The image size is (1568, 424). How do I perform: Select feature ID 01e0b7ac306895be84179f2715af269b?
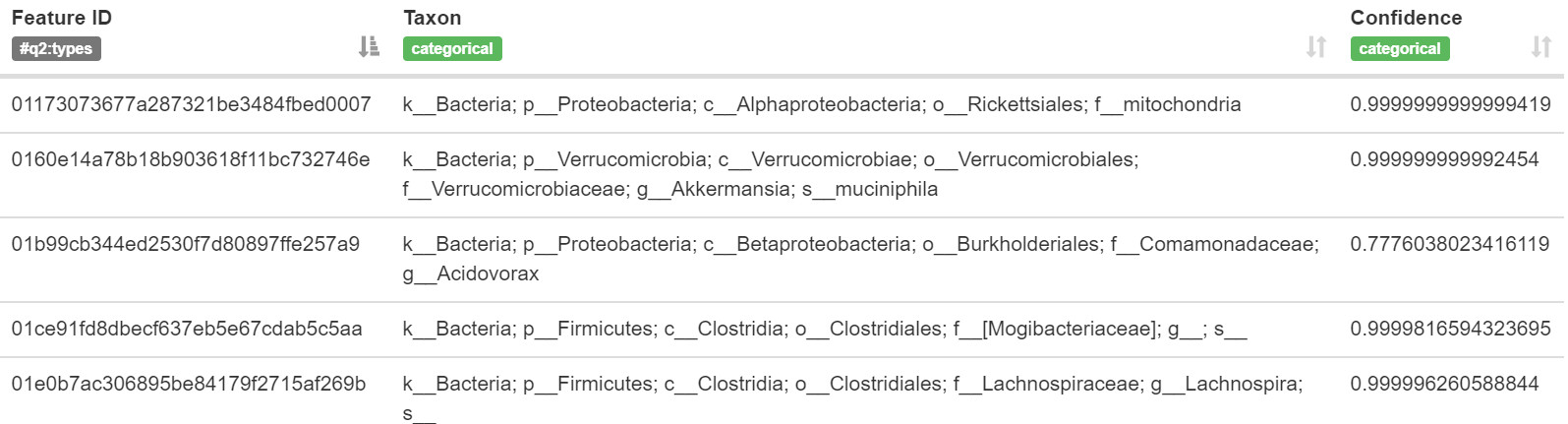(189, 384)
